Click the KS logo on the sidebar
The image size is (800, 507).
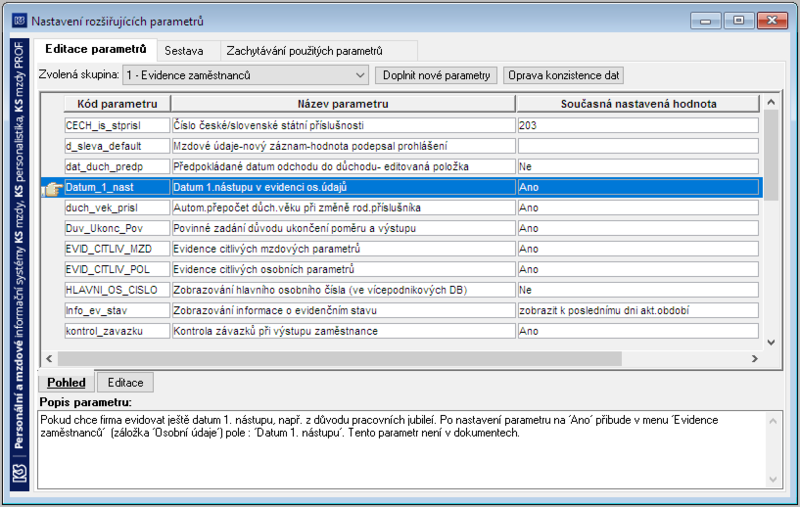point(19,473)
